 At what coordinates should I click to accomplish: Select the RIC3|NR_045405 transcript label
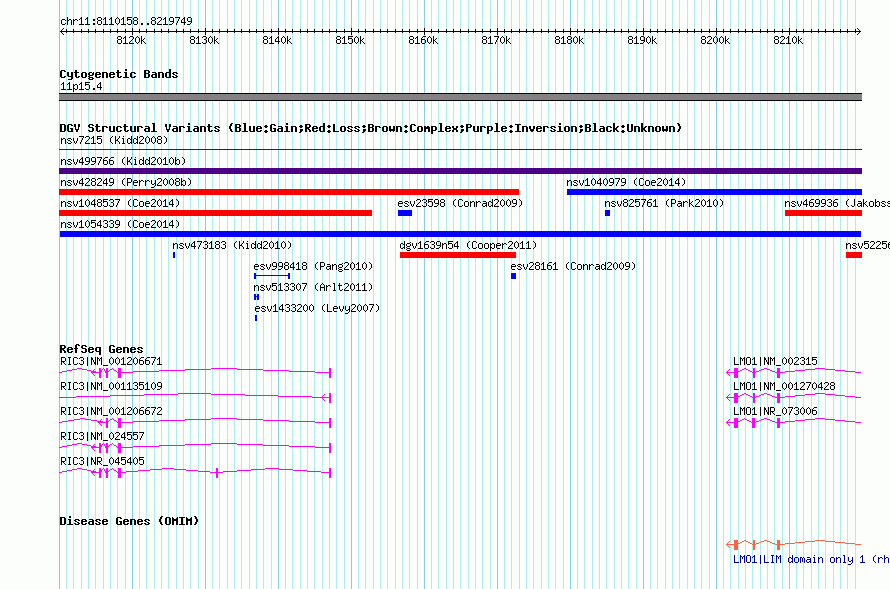pos(102,461)
